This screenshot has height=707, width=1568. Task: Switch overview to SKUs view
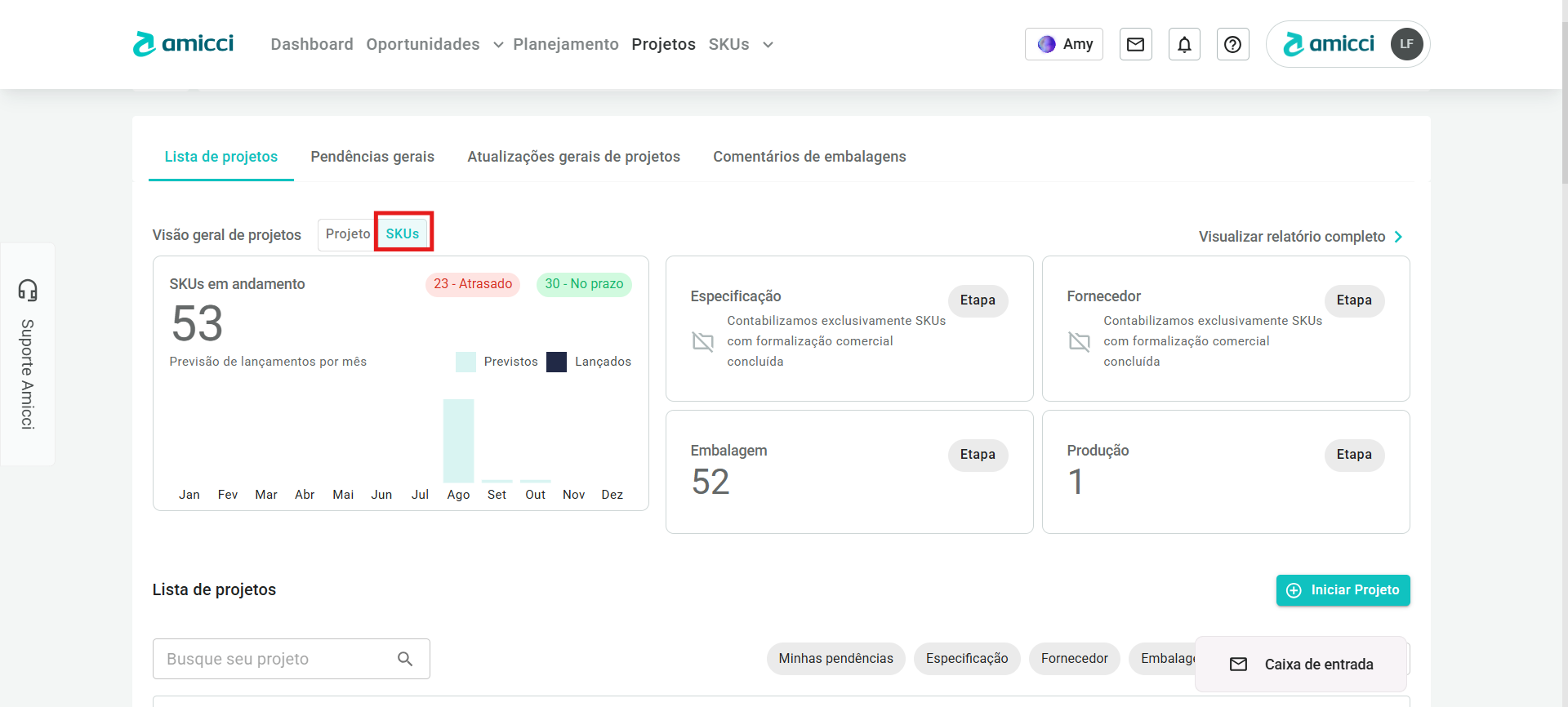[x=403, y=234]
